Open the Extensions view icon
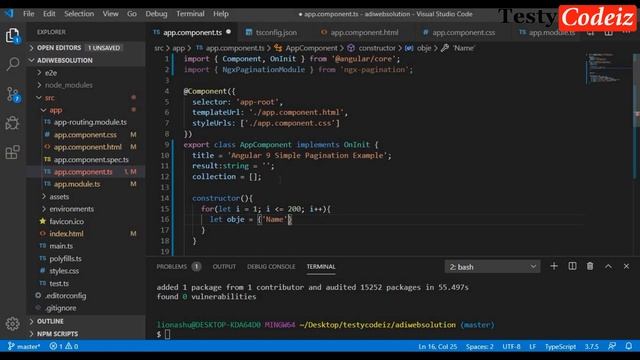 pyautogui.click(x=12, y=152)
